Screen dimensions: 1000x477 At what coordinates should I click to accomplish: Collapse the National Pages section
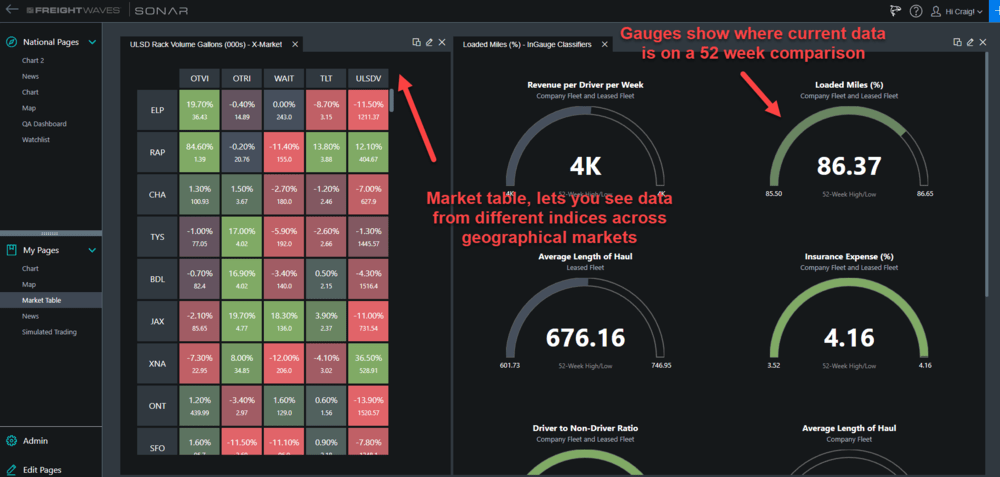(92, 42)
